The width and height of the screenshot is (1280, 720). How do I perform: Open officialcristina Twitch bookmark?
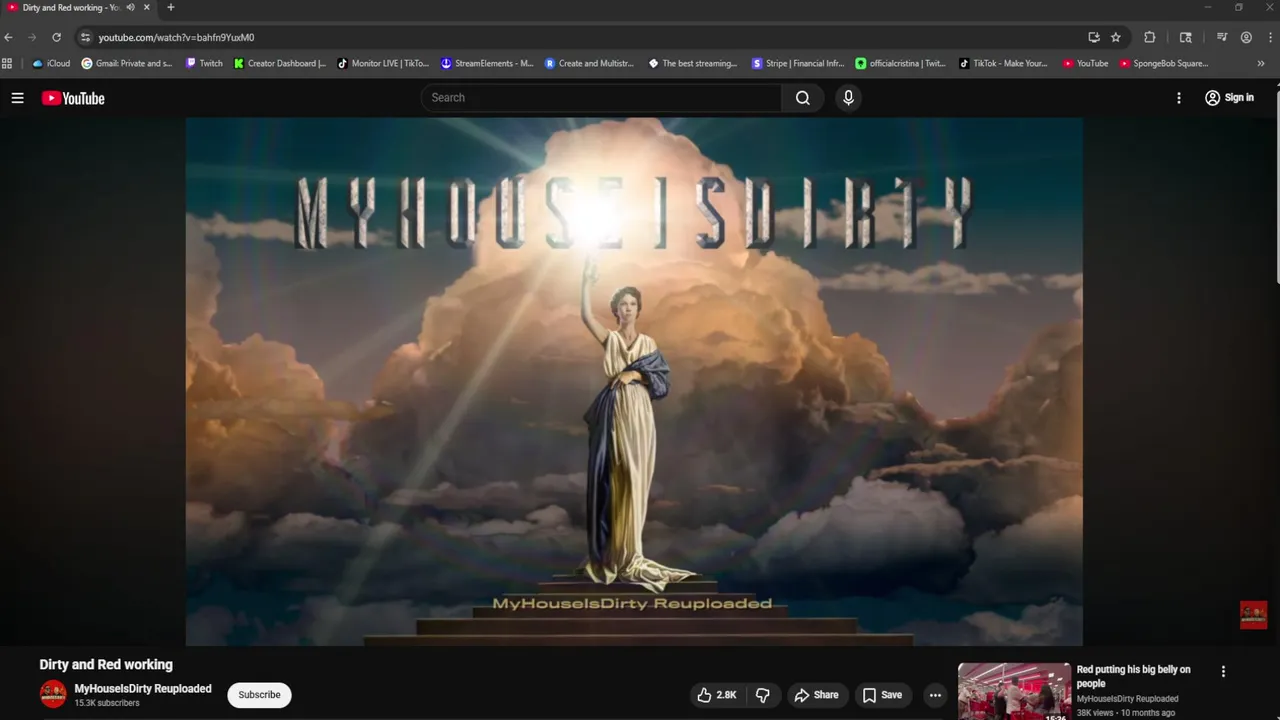(901, 63)
